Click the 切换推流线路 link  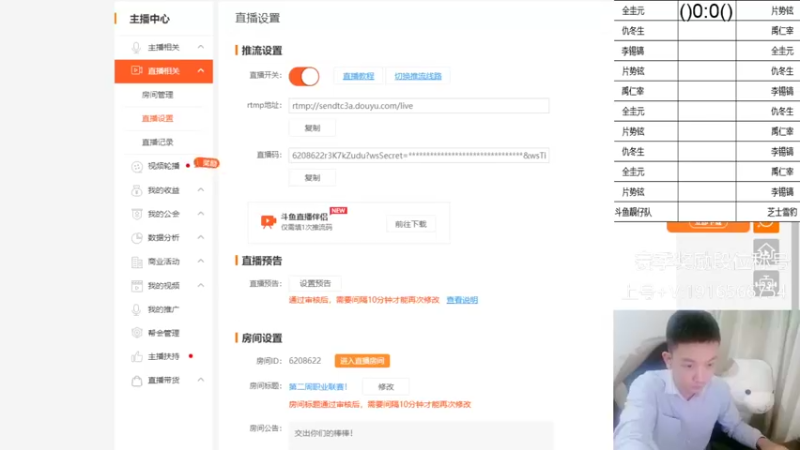click(418, 76)
